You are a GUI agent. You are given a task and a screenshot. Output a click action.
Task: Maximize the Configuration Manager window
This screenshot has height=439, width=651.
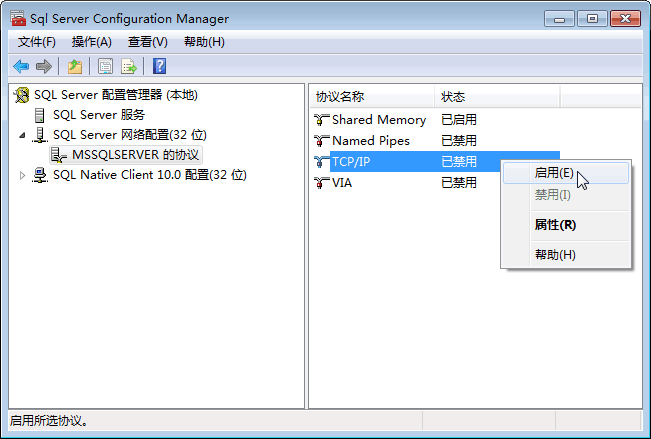click(x=592, y=19)
